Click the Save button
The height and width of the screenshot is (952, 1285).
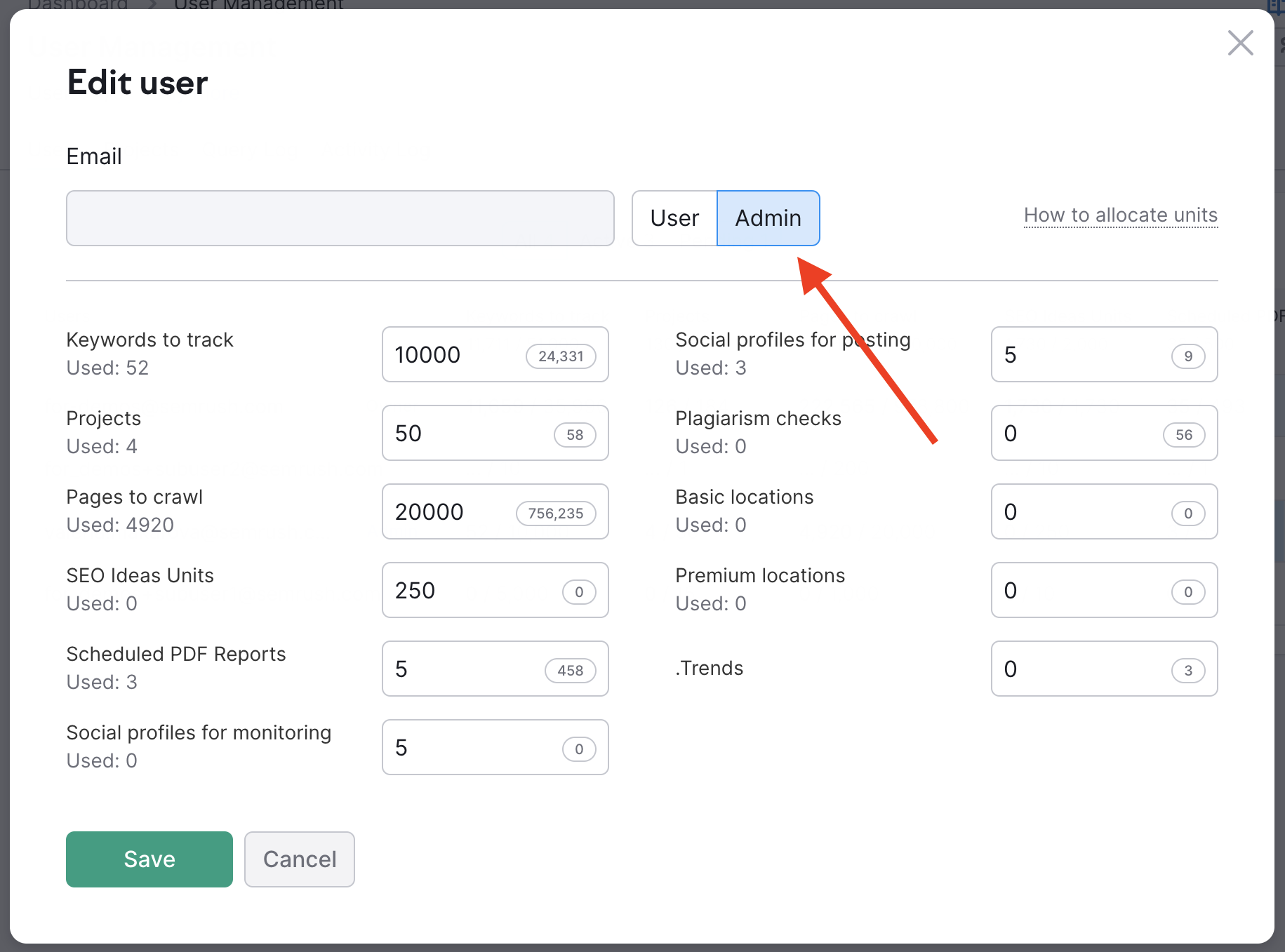[x=149, y=859]
